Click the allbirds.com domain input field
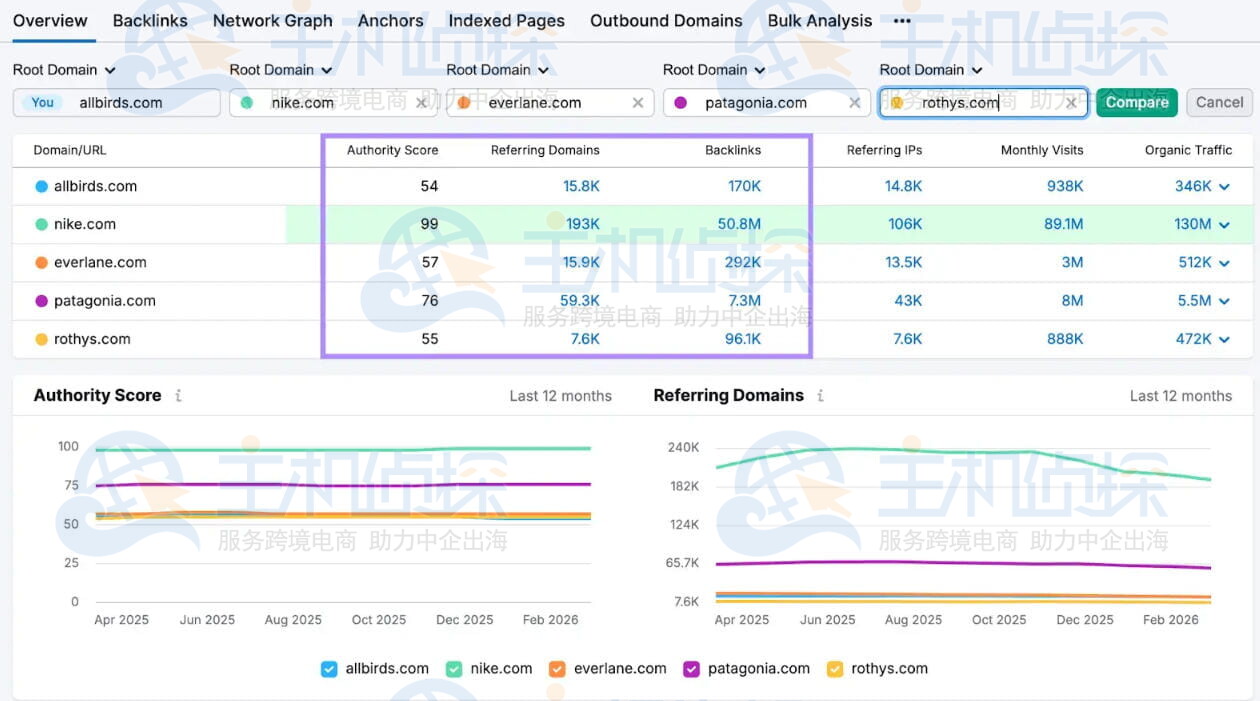This screenshot has width=1260, height=701. pos(117,102)
